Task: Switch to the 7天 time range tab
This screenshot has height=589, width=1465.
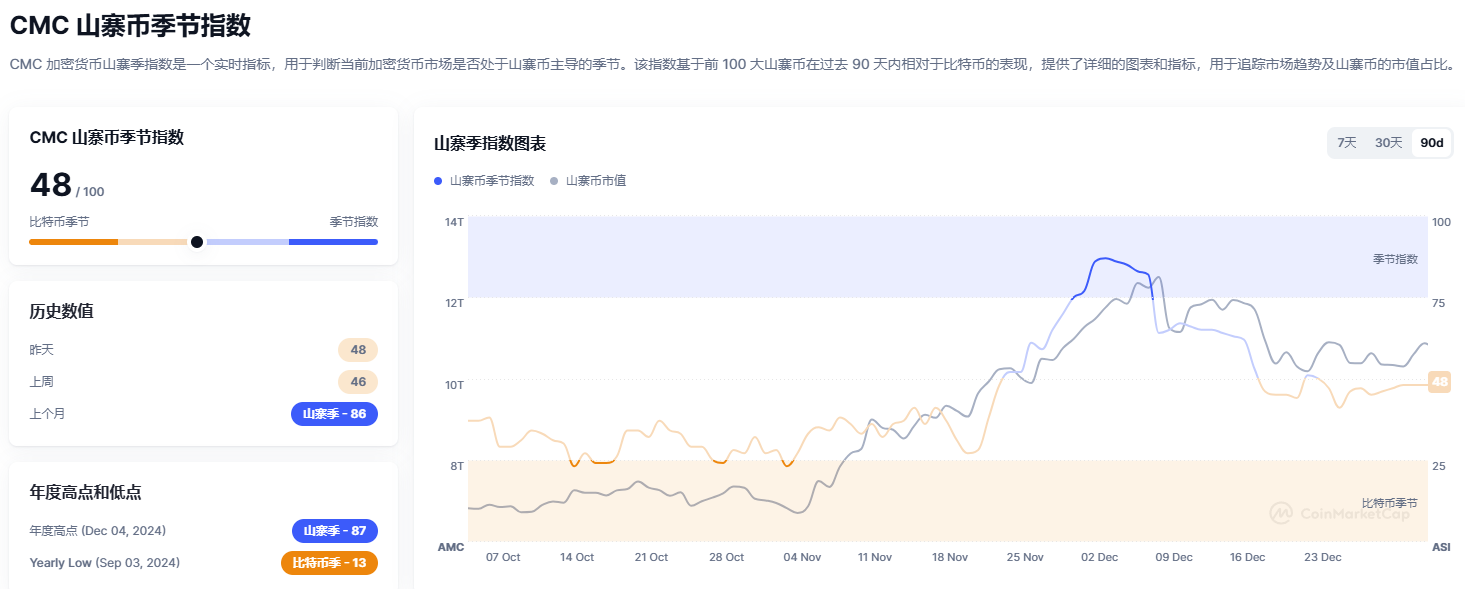Action: point(1346,142)
